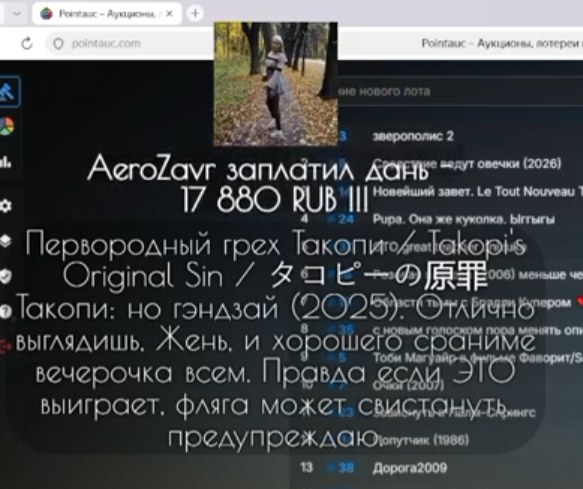
Task: Open the colored wheel sidebar icon
Action: (7, 126)
